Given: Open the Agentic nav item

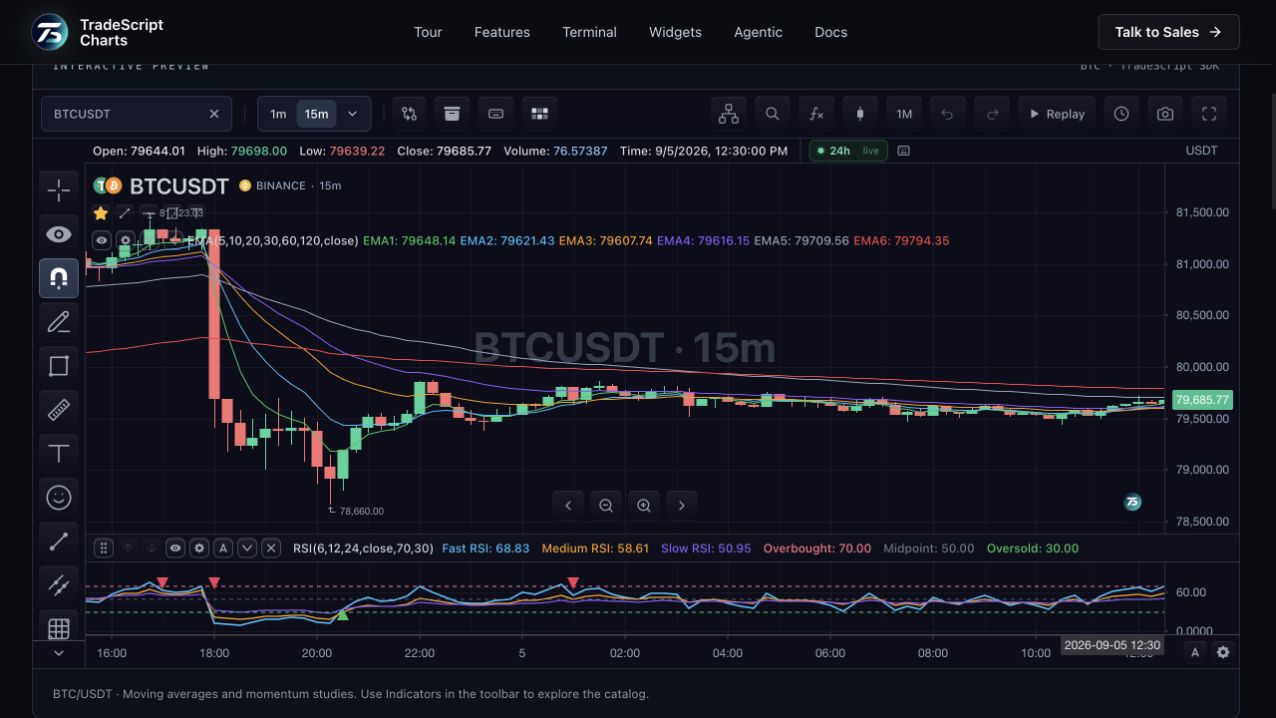Looking at the screenshot, I should (x=758, y=32).
